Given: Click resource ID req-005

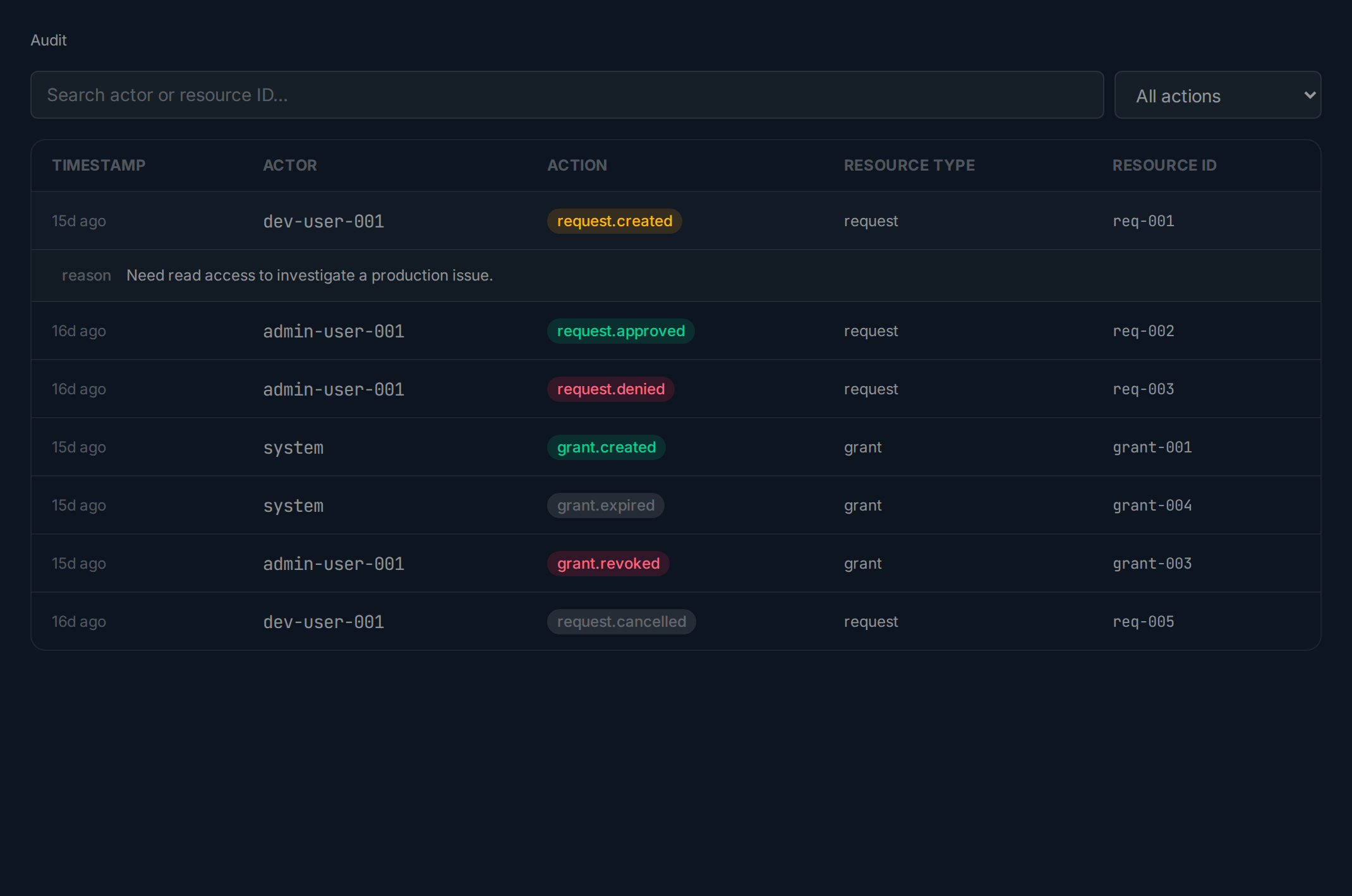Looking at the screenshot, I should click(1143, 622).
